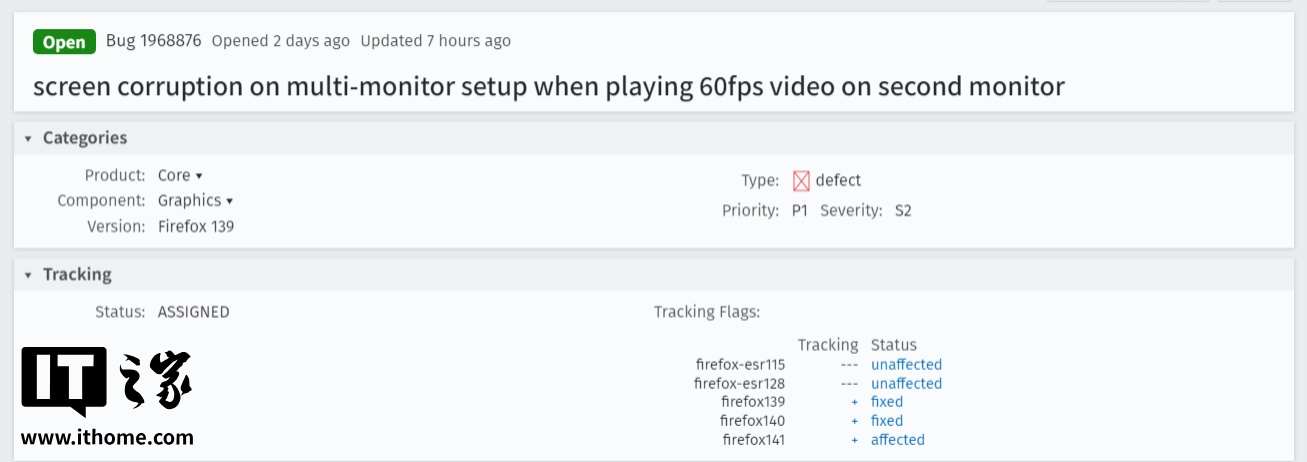
Task: Click unaffected status for firefox-esr128
Action: [x=906, y=384]
